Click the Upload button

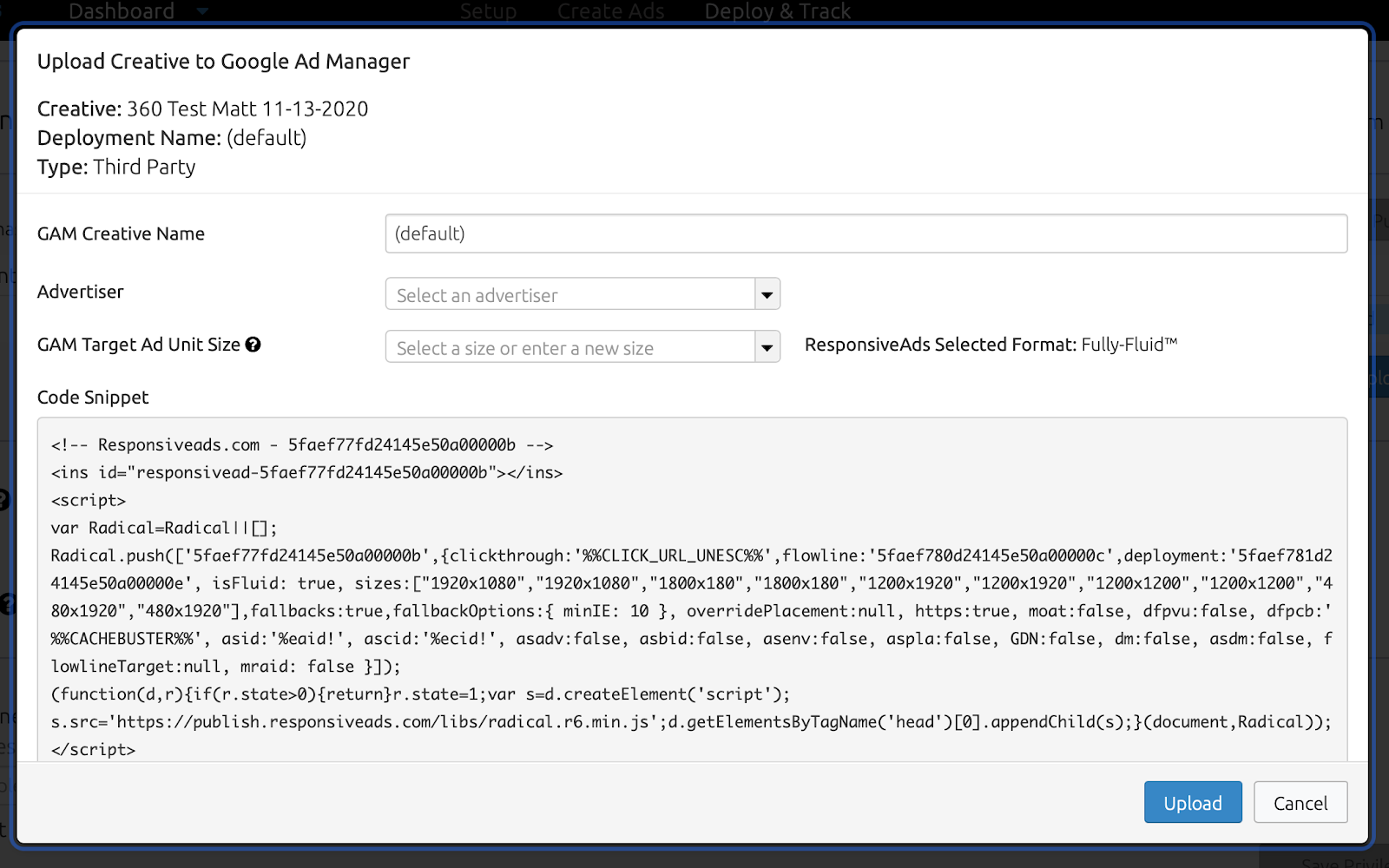[x=1192, y=802]
